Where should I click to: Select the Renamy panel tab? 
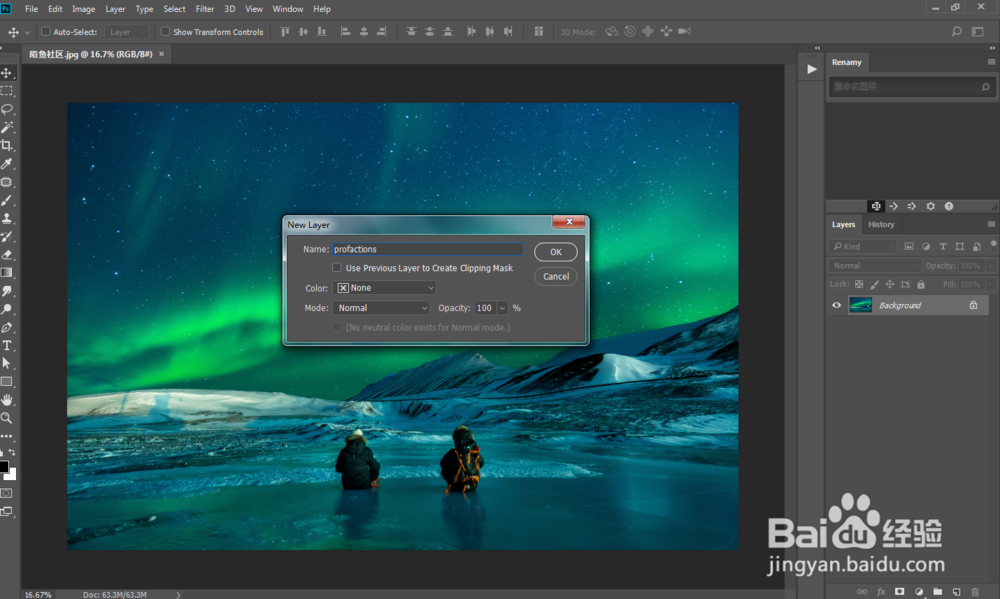coord(846,63)
